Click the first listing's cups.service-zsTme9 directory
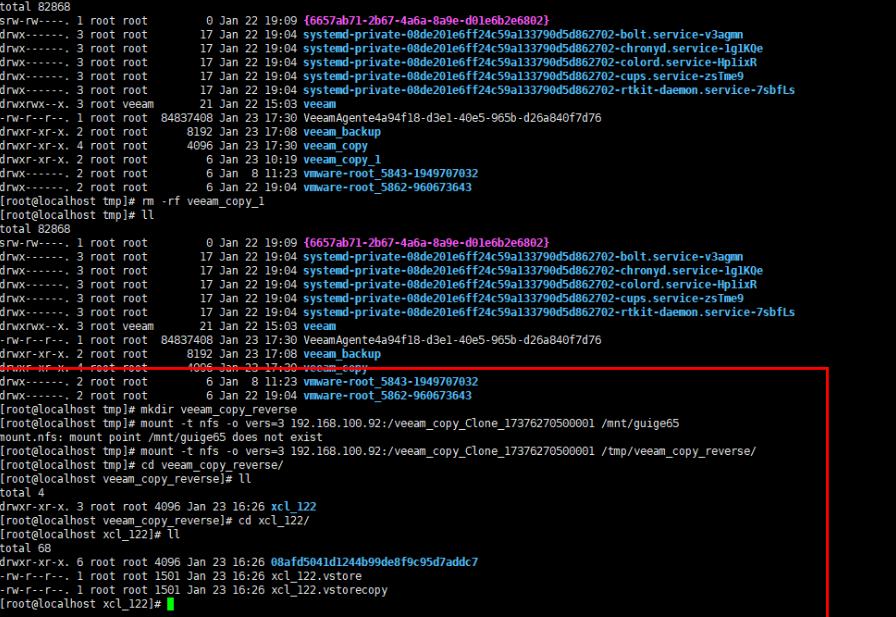The width and height of the screenshot is (896, 617). pyautogui.click(x=523, y=75)
